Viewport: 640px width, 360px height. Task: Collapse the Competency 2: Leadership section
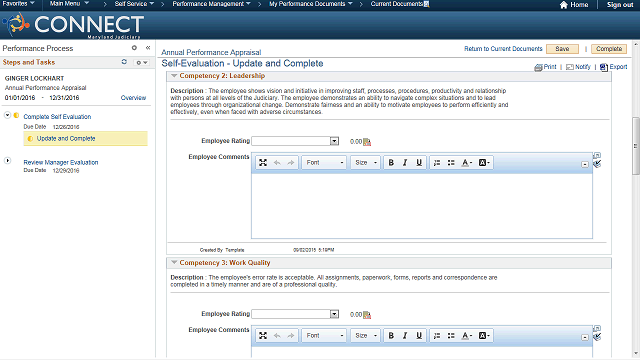[174, 76]
